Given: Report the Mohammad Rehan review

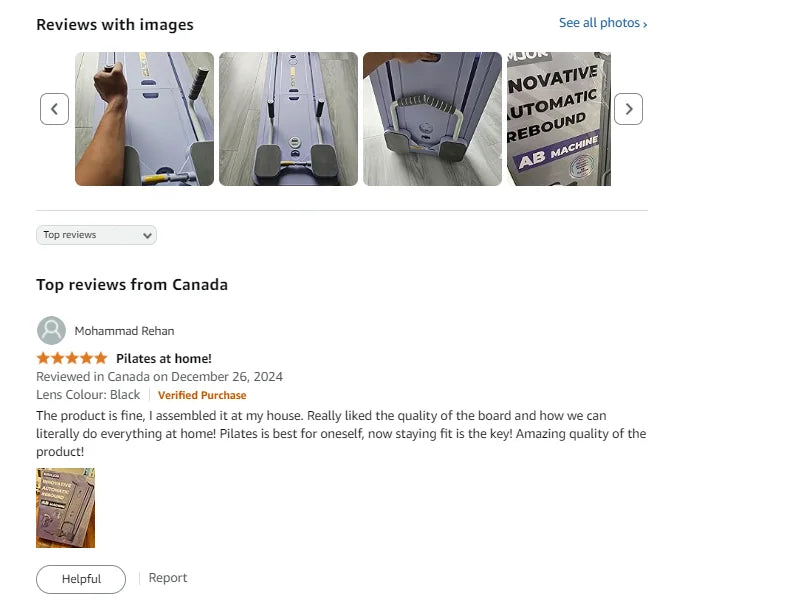Looking at the screenshot, I should click(x=168, y=578).
